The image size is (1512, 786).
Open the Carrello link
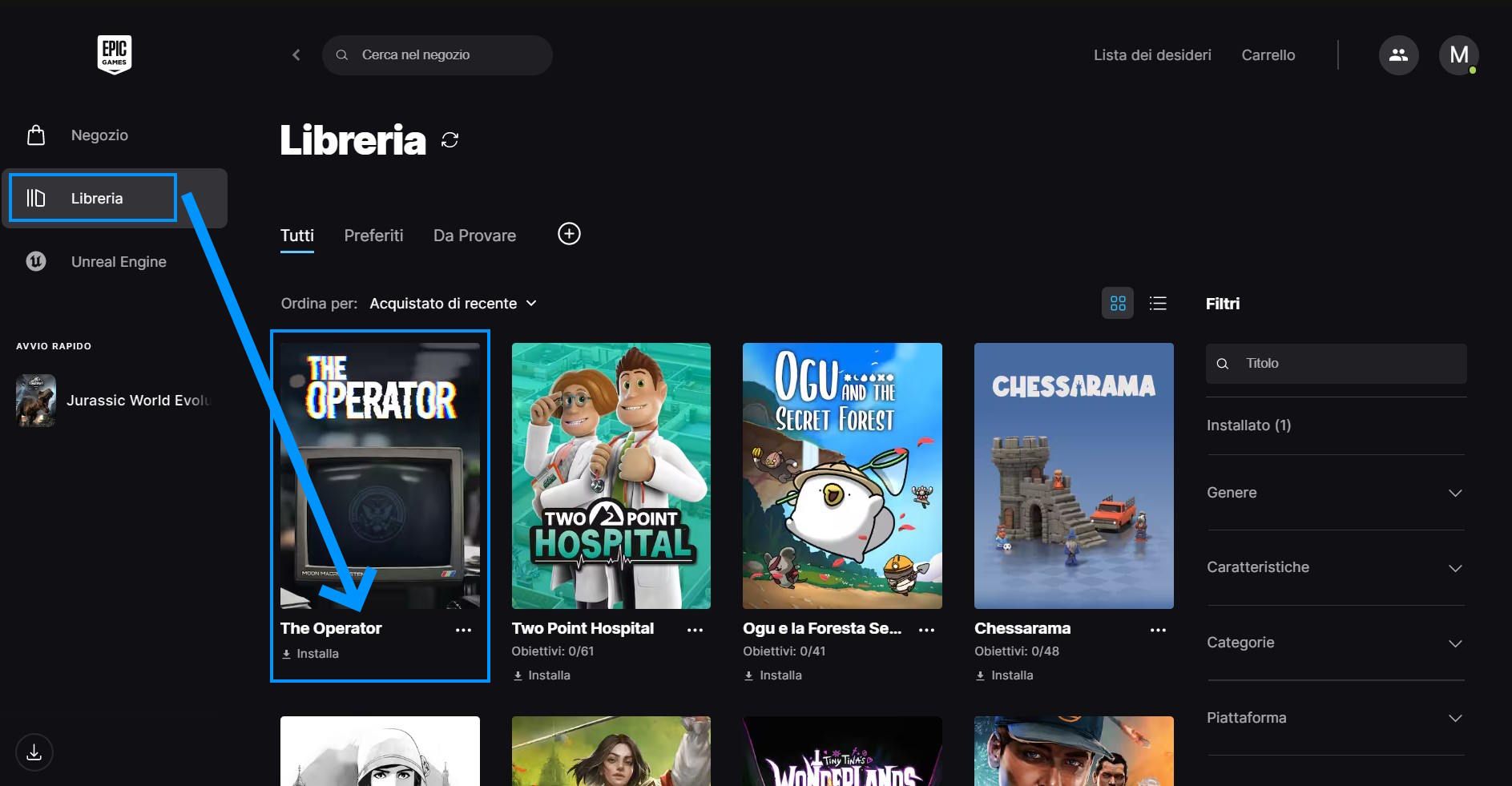click(x=1268, y=54)
